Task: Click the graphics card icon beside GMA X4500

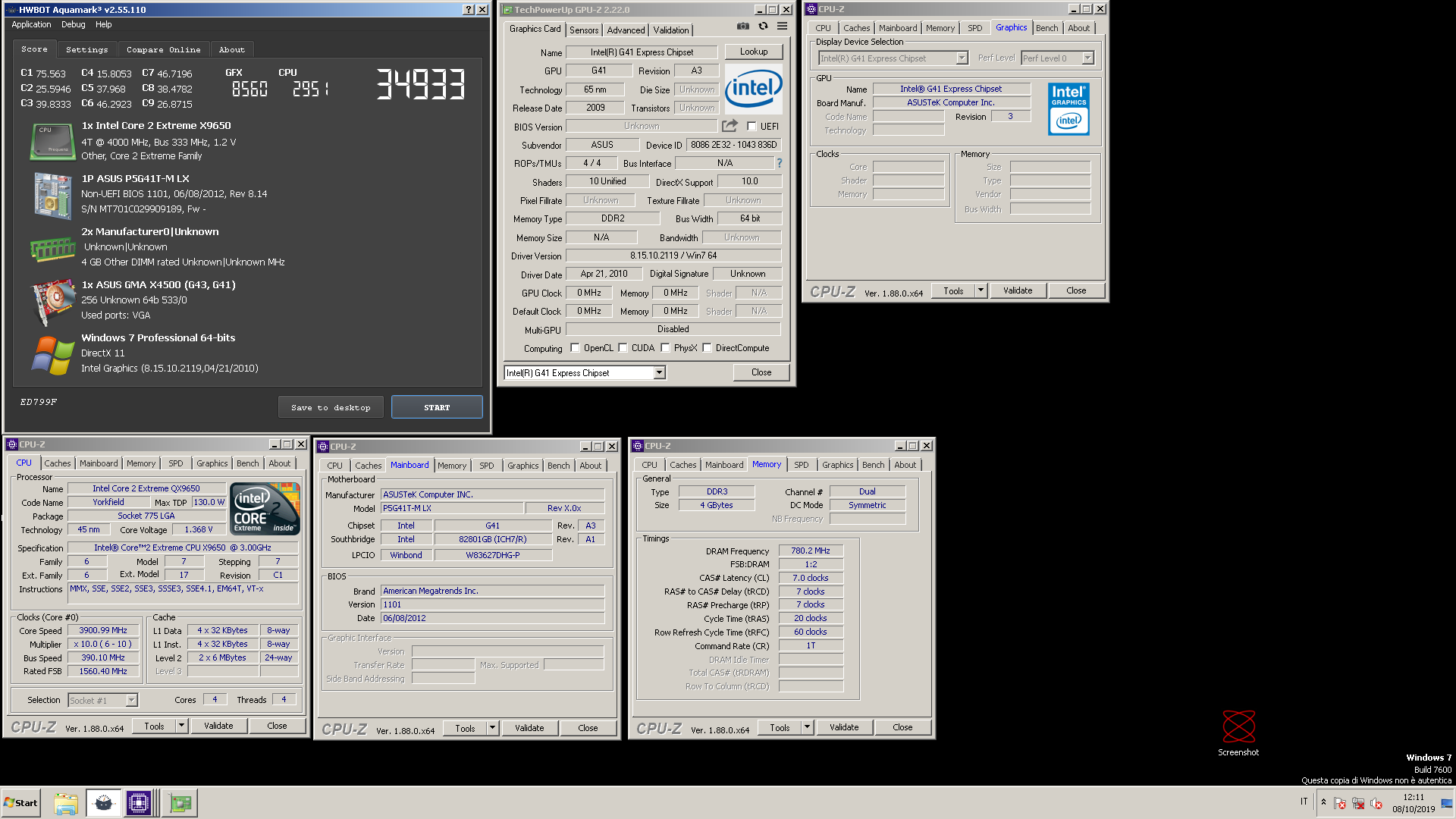Action: (x=52, y=302)
